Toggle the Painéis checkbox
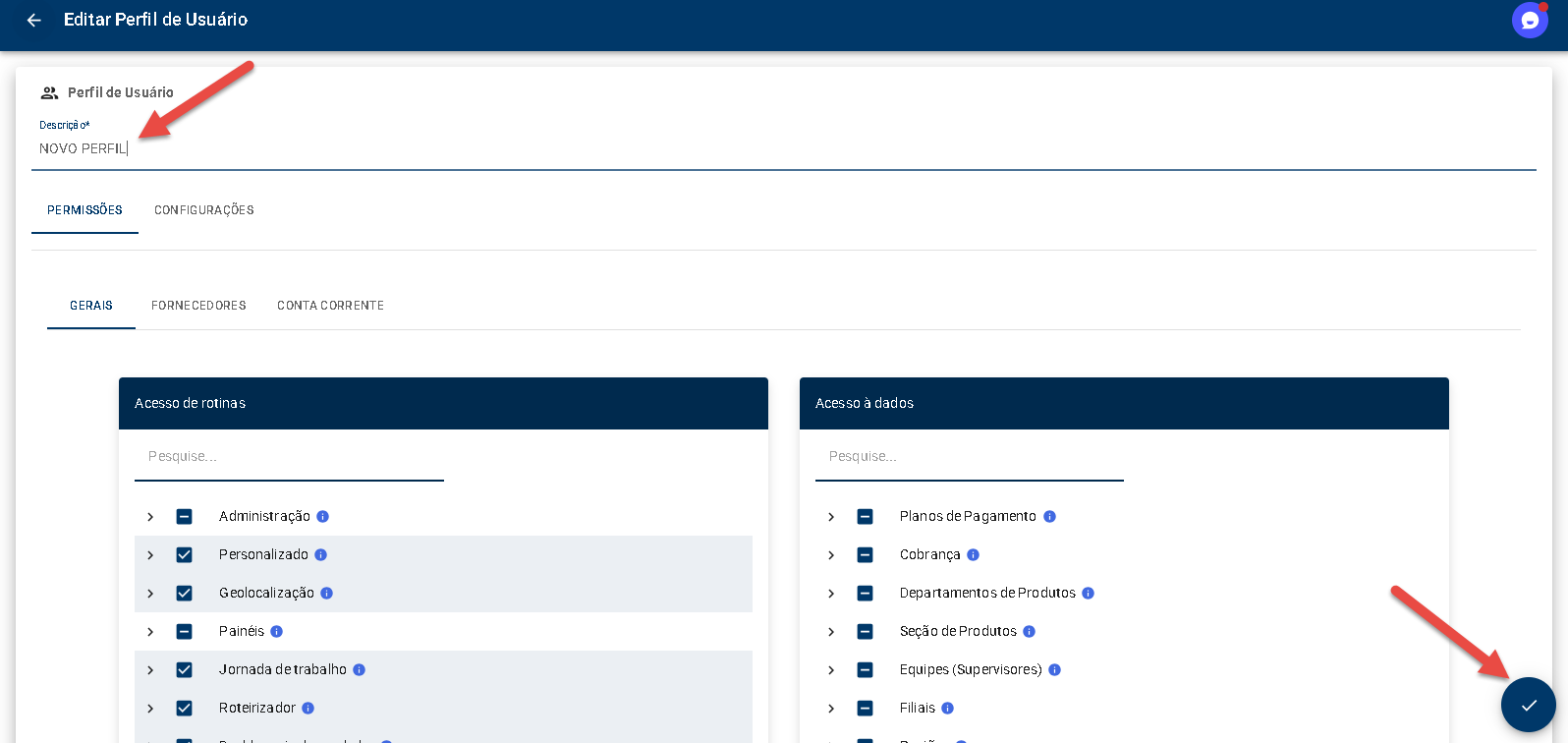 point(184,631)
